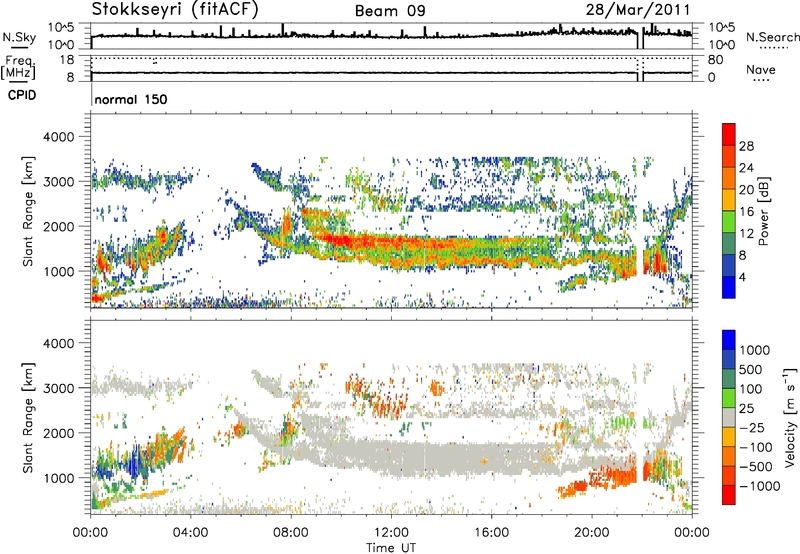Image resolution: width=800 pixels, height=554 pixels.
Task: Click the 'Freq. [MHz]' axis label
Action: coord(19,68)
